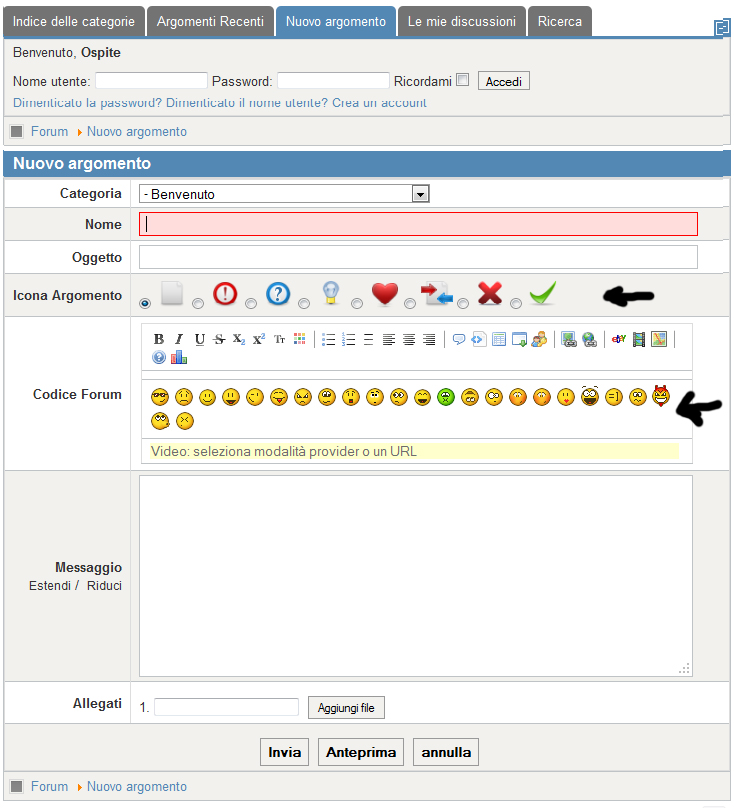The height and width of the screenshot is (808, 734).
Task: Switch to the Argomenti Recenti tab
Action: (x=210, y=21)
